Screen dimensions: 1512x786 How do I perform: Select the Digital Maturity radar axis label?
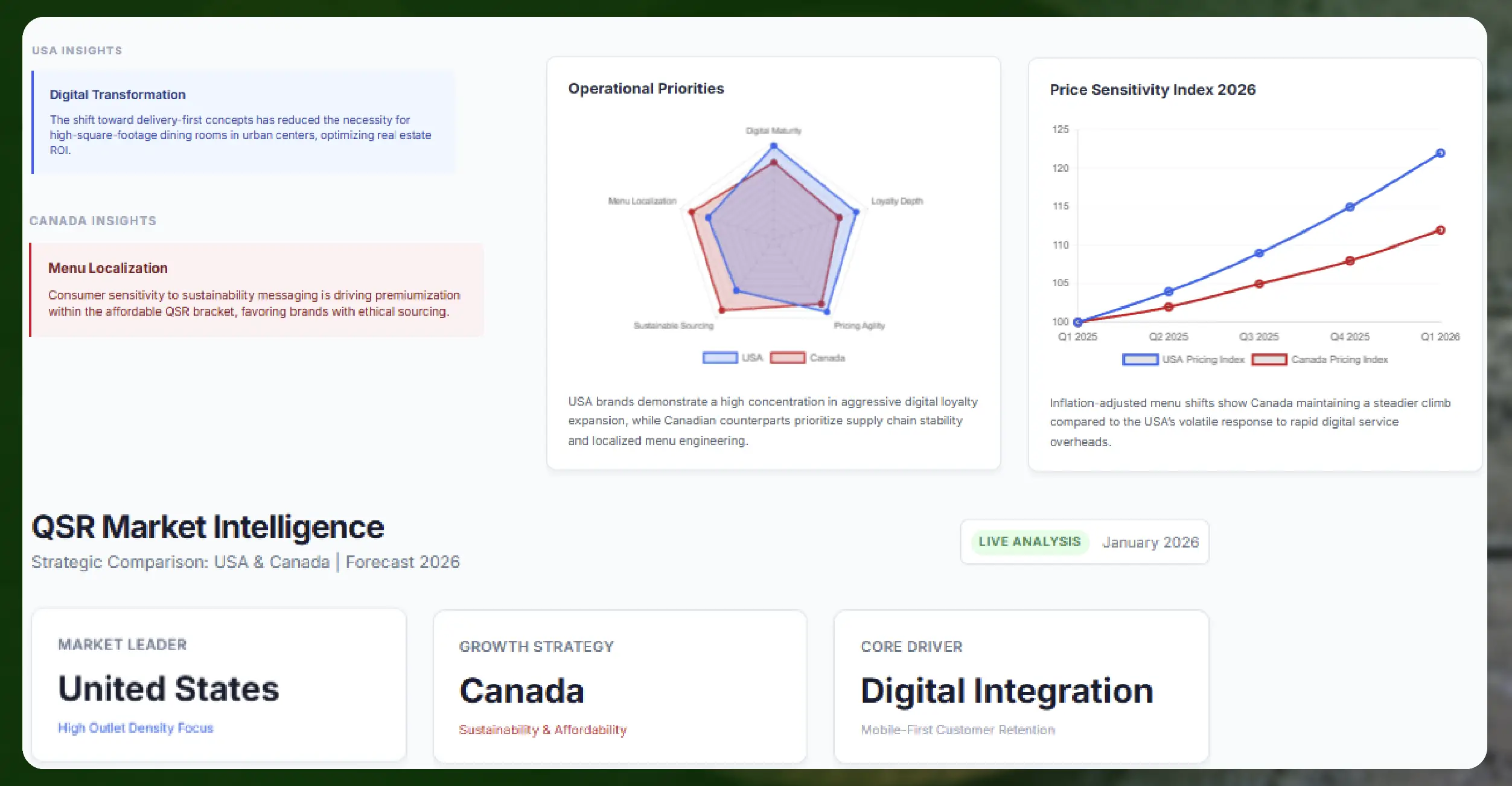coord(773,130)
